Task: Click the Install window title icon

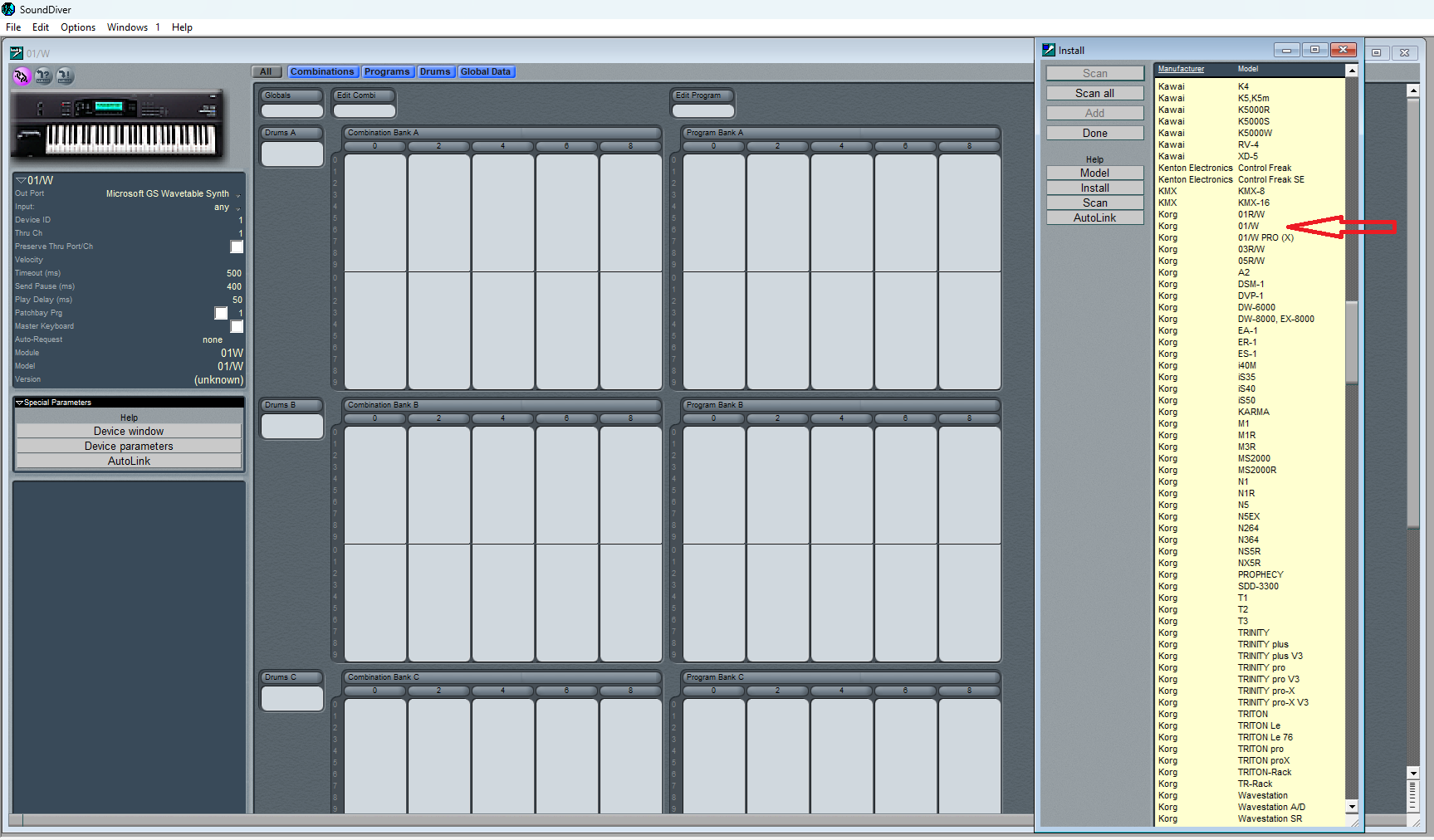Action: click(1049, 50)
